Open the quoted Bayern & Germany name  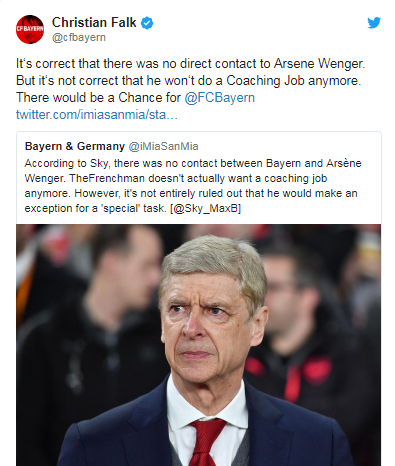point(75,146)
